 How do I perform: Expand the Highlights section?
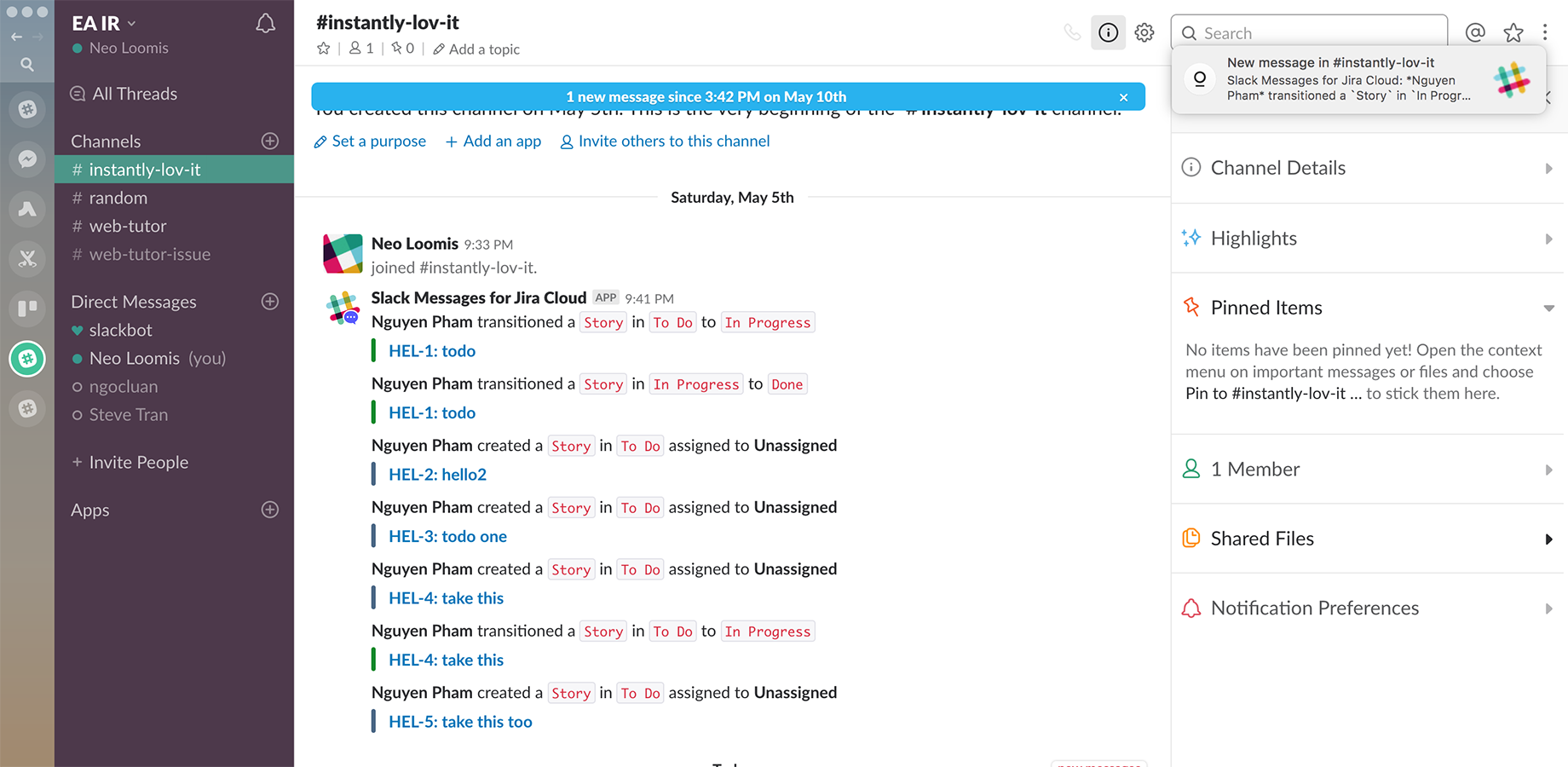pos(1368,238)
